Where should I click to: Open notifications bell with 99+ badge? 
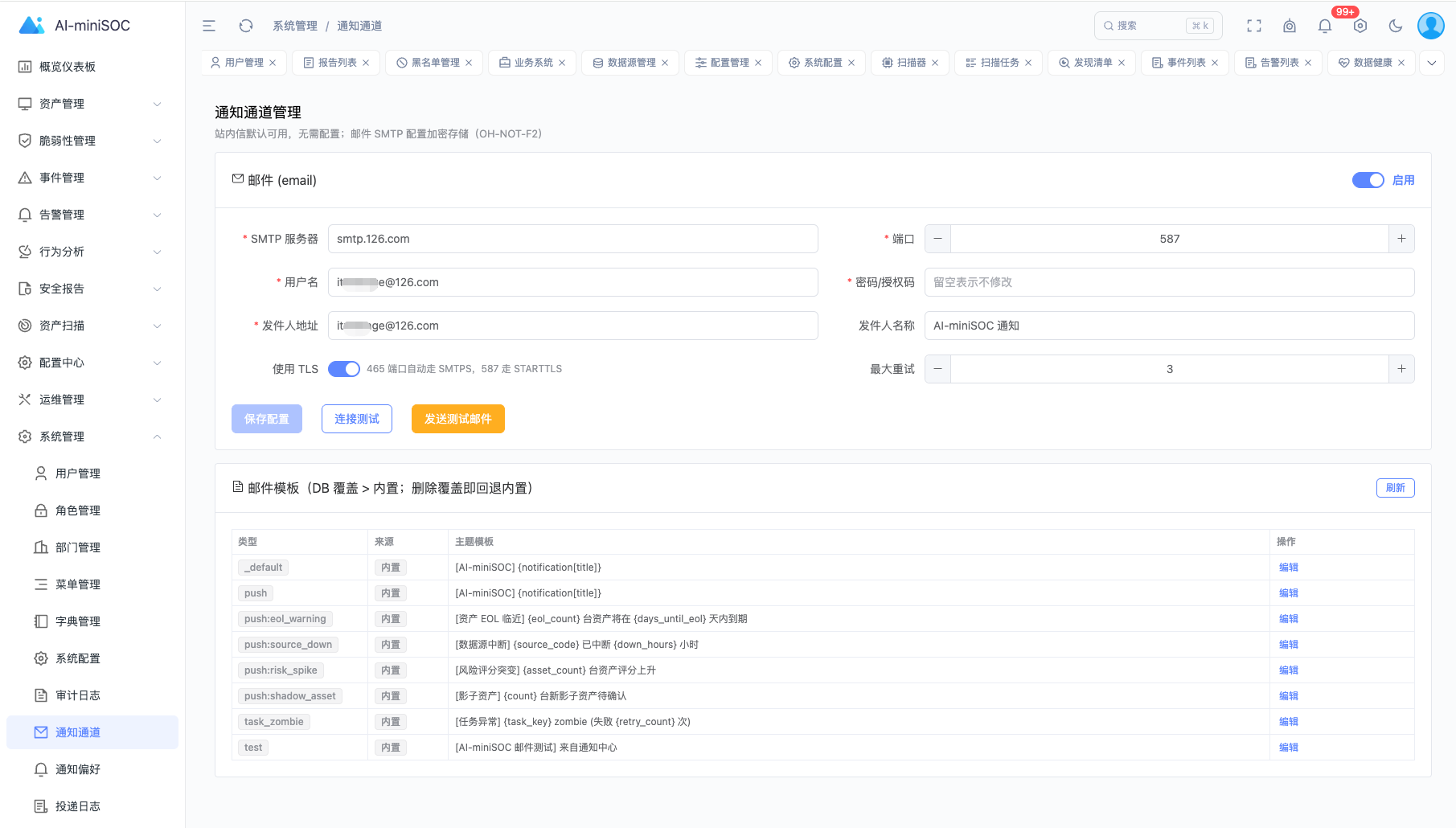1325,26
